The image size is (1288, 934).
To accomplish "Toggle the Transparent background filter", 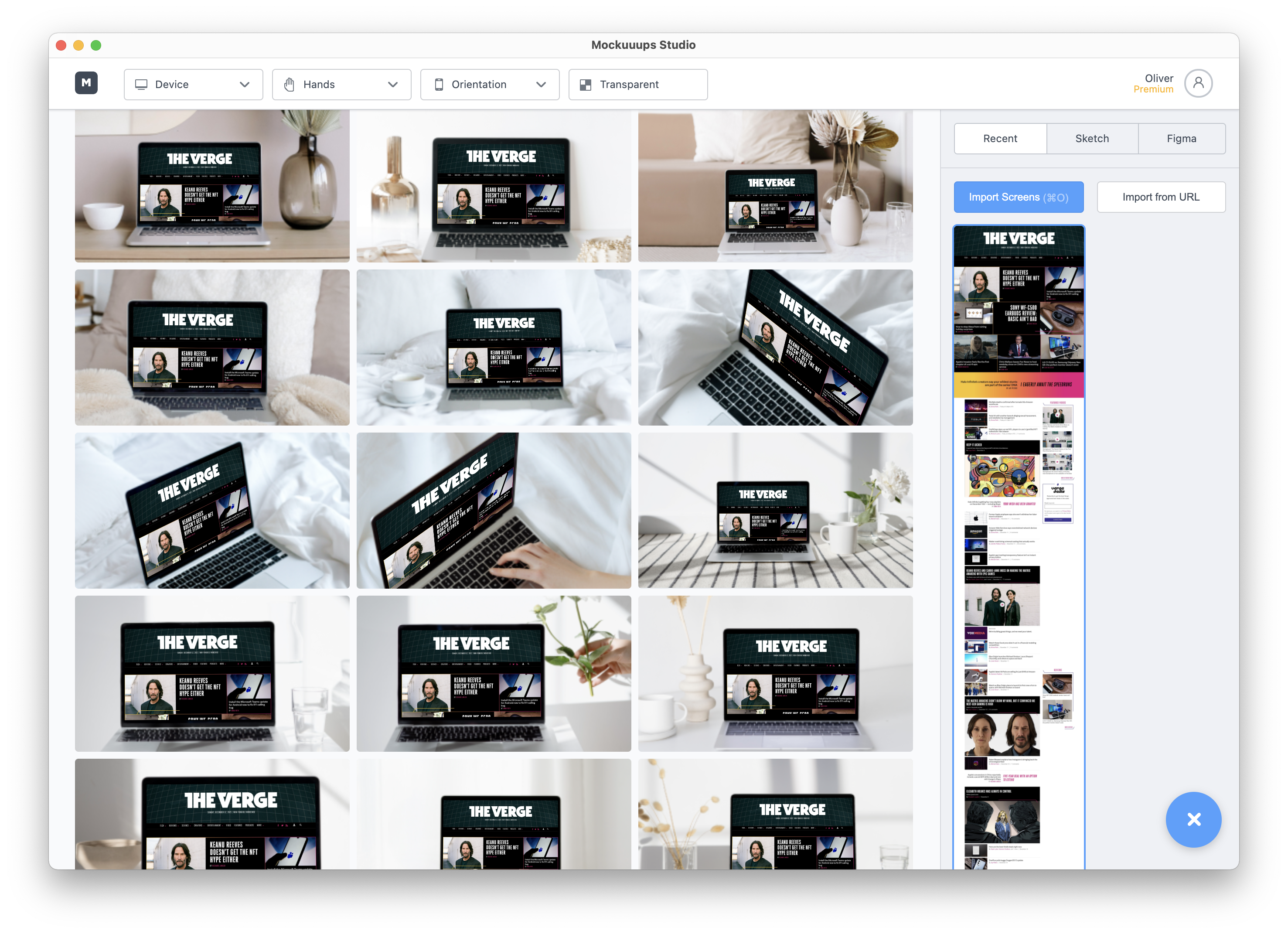I will point(637,85).
